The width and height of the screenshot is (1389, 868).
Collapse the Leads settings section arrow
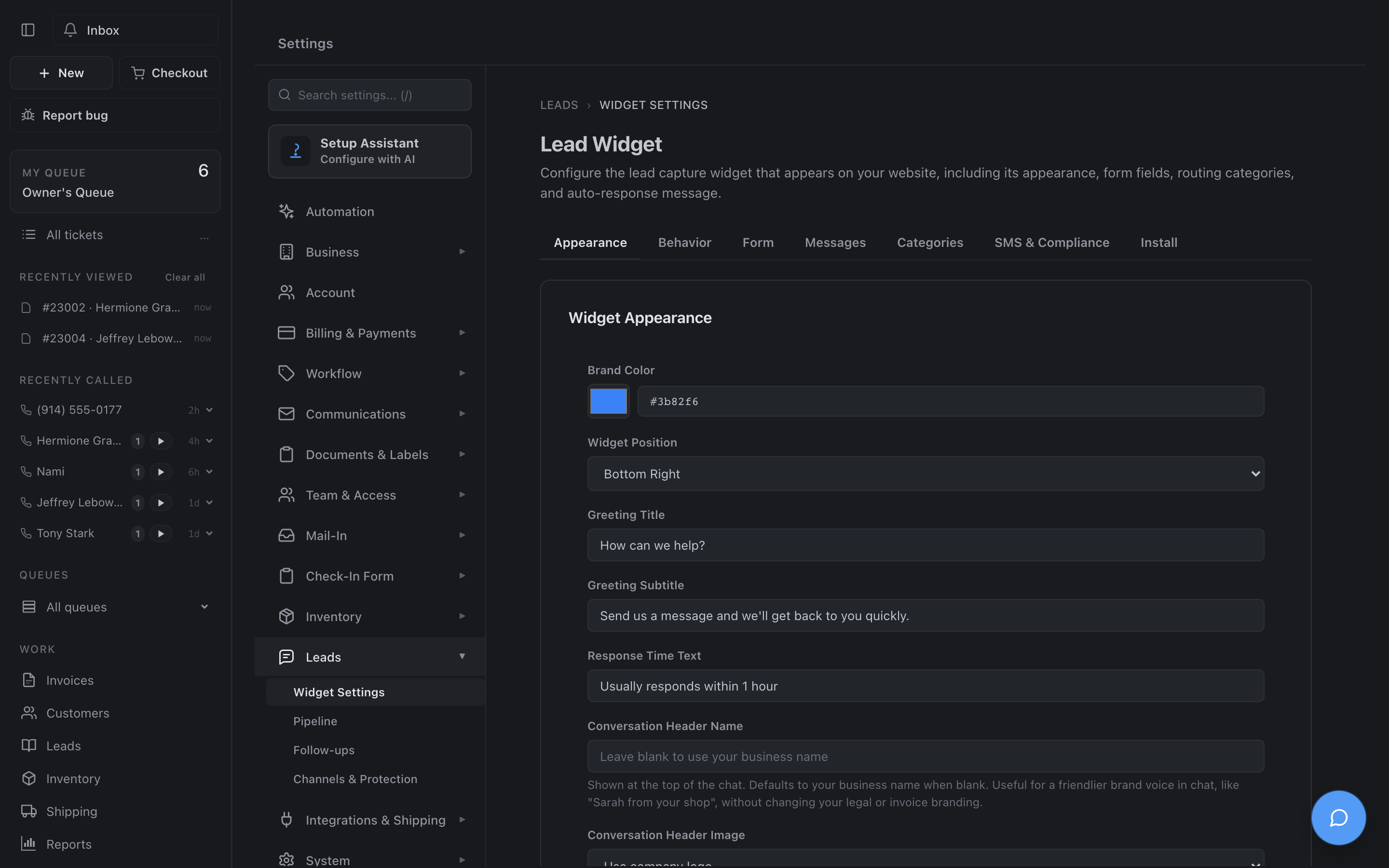pos(462,656)
